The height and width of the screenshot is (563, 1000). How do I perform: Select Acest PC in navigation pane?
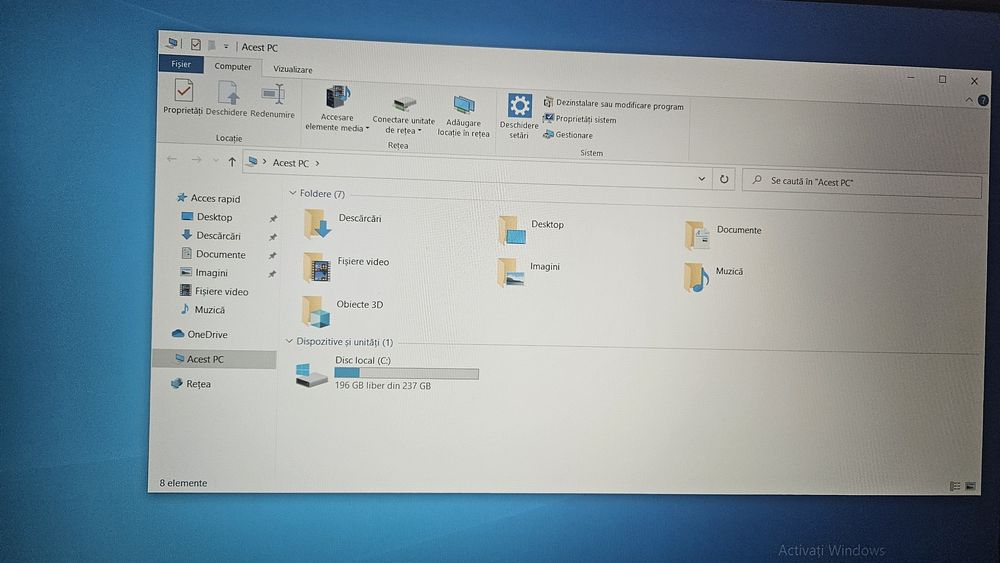click(214, 359)
